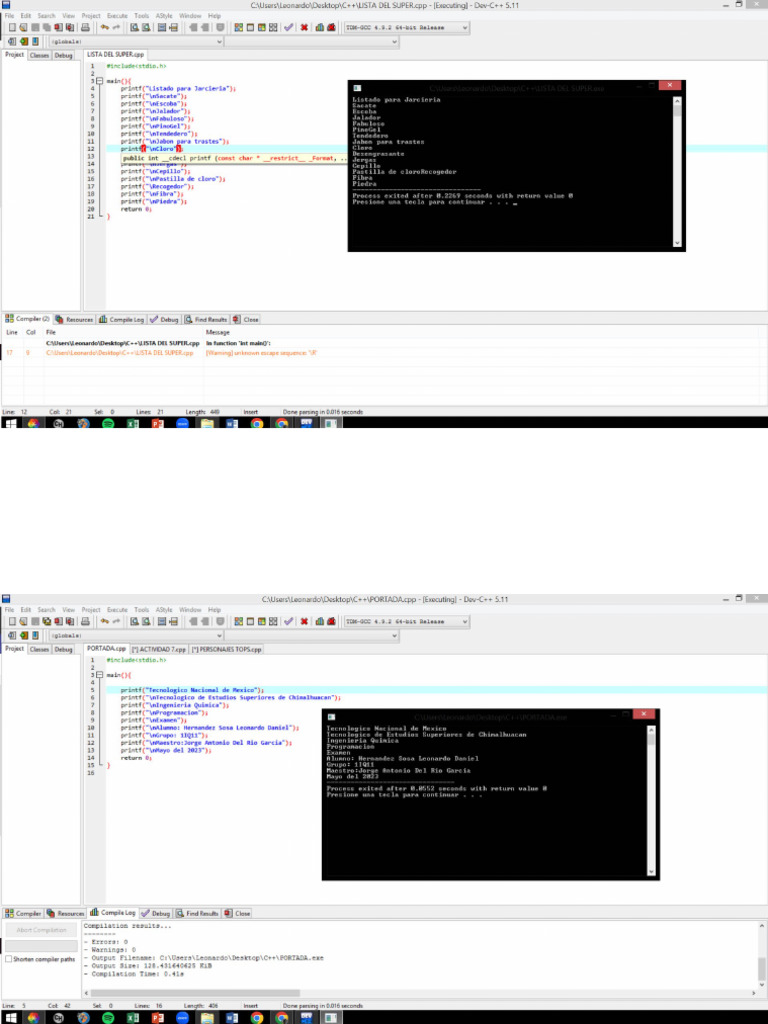This screenshot has height=1024, width=768.
Task: Click Word icon in taskbar below PORTADA window
Action: tap(232, 1017)
